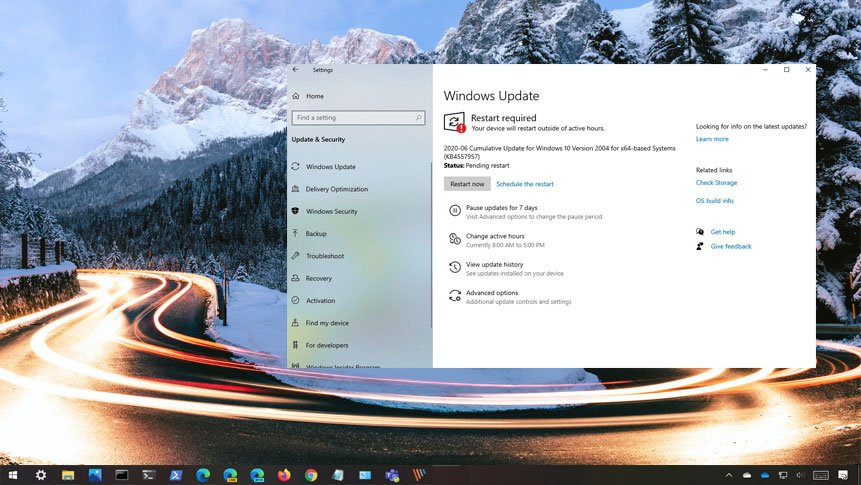Click the OS build info link
This screenshot has height=485, width=861.
pos(714,201)
